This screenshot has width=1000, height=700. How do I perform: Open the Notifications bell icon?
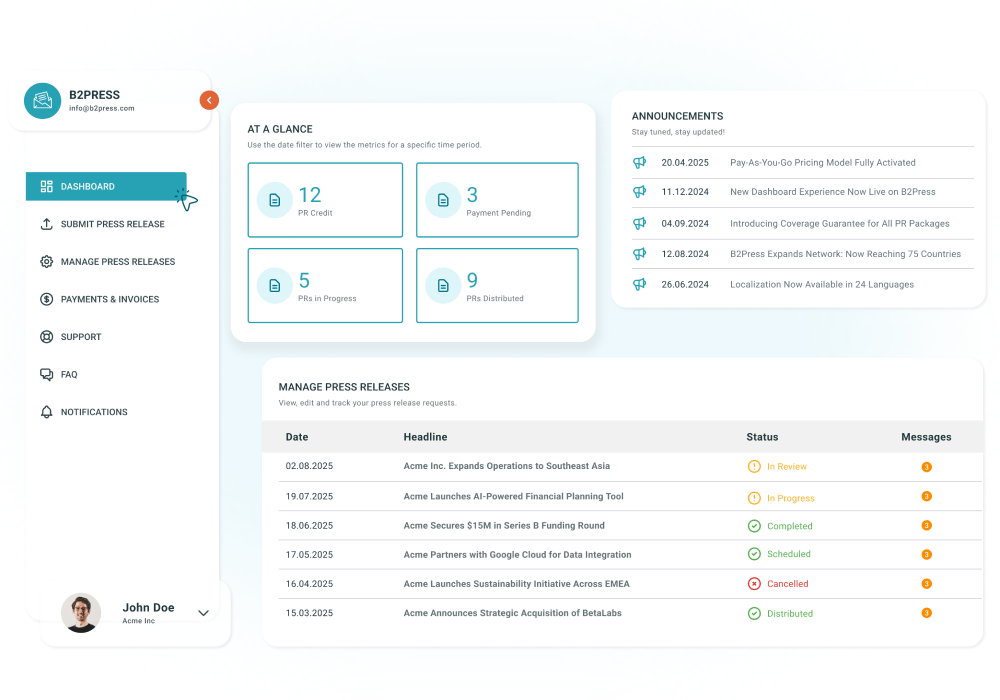tap(46, 412)
